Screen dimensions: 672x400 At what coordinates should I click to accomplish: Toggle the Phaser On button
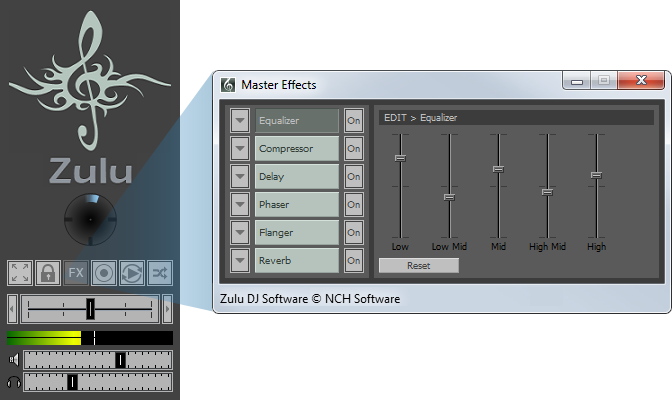coord(354,205)
